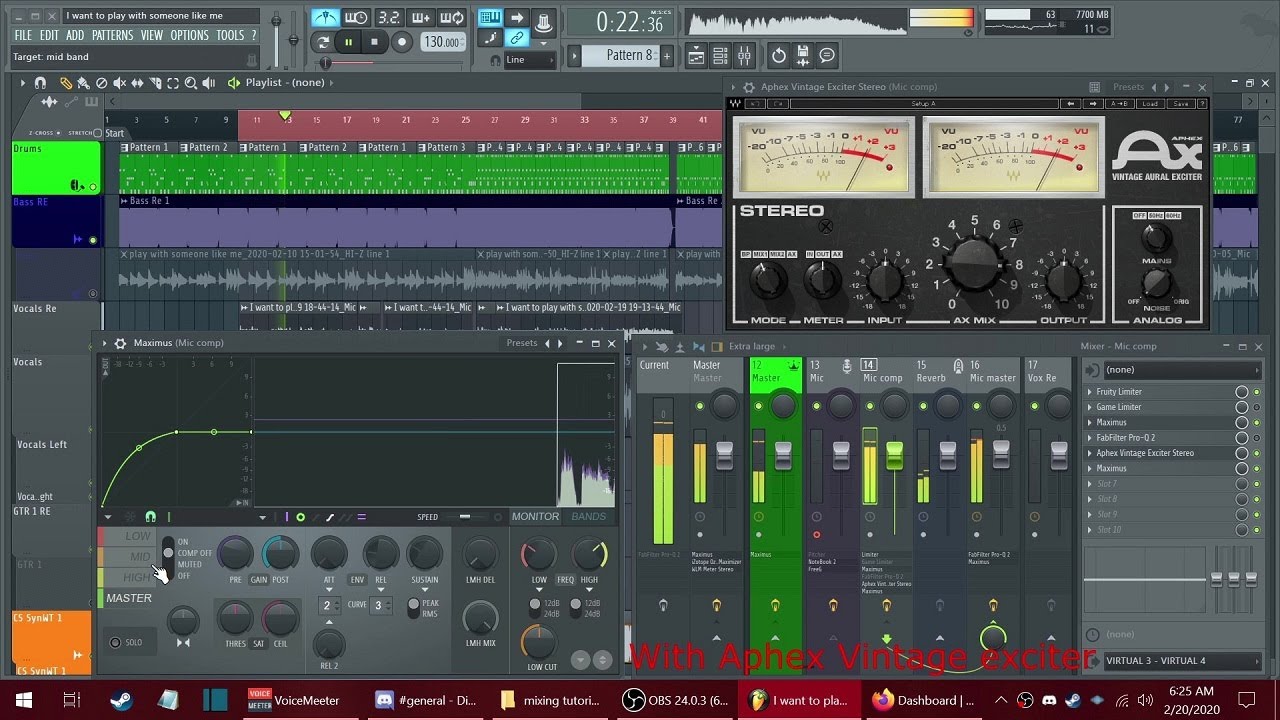Viewport: 1280px width, 720px height.
Task: Toggle the 3.2.1 countdown before recording
Action: pyautogui.click(x=389, y=18)
